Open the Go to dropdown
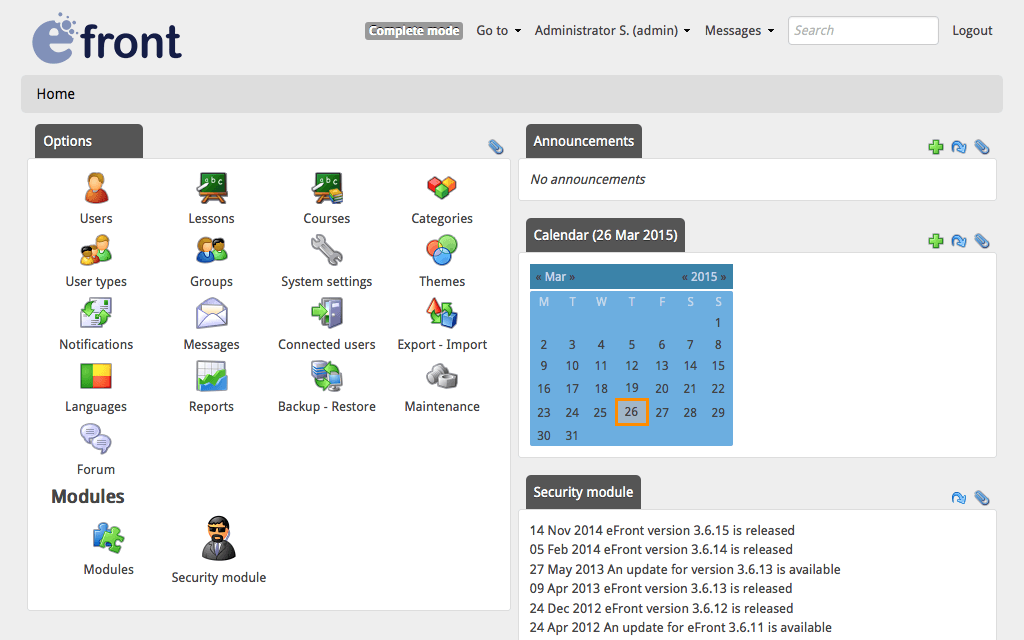Screen dimensions: 1024x640 [497, 30]
